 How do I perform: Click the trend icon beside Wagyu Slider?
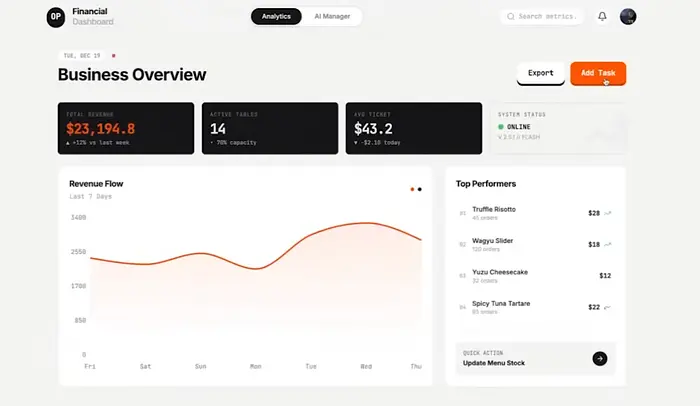click(x=608, y=244)
